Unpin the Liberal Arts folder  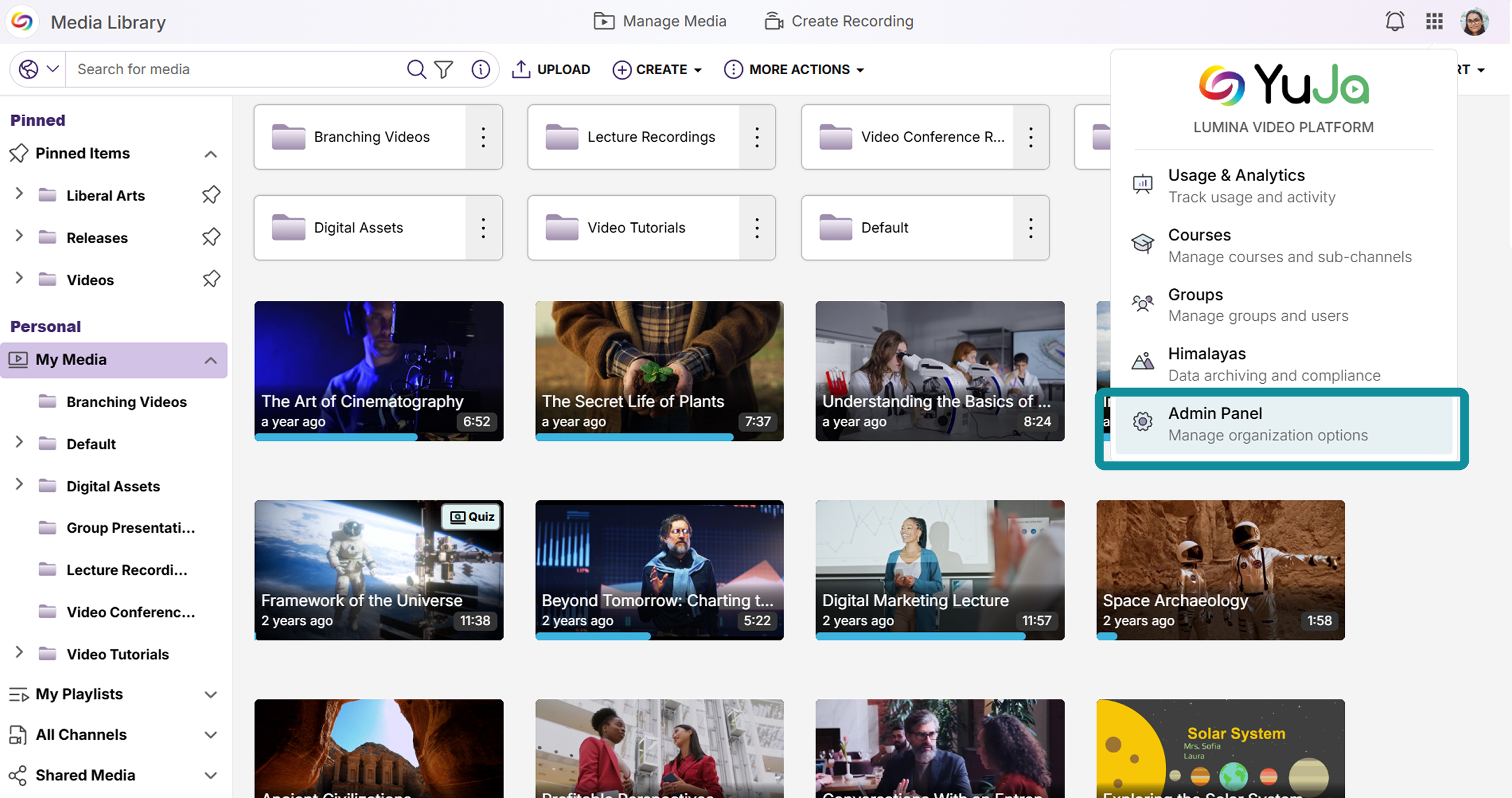211,195
